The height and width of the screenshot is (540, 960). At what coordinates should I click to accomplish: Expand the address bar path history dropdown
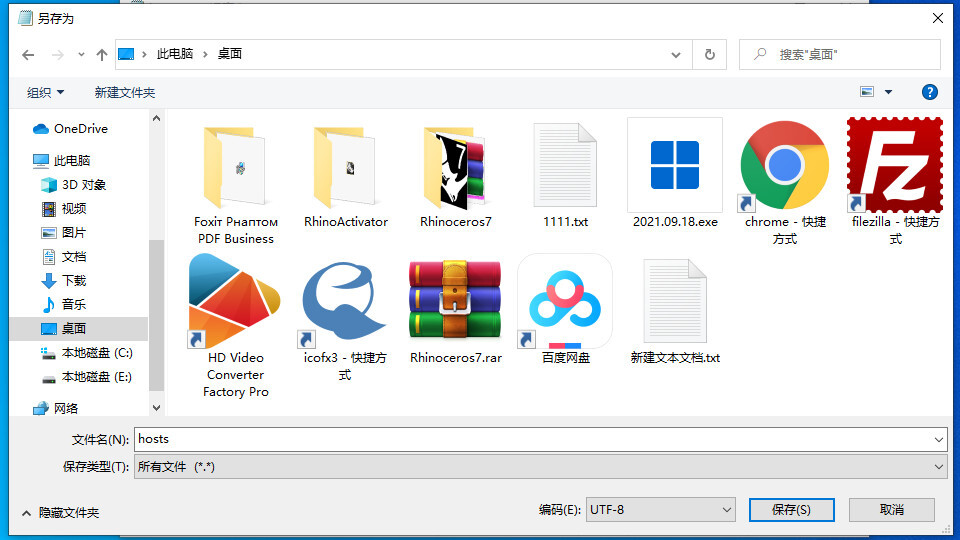(678, 54)
